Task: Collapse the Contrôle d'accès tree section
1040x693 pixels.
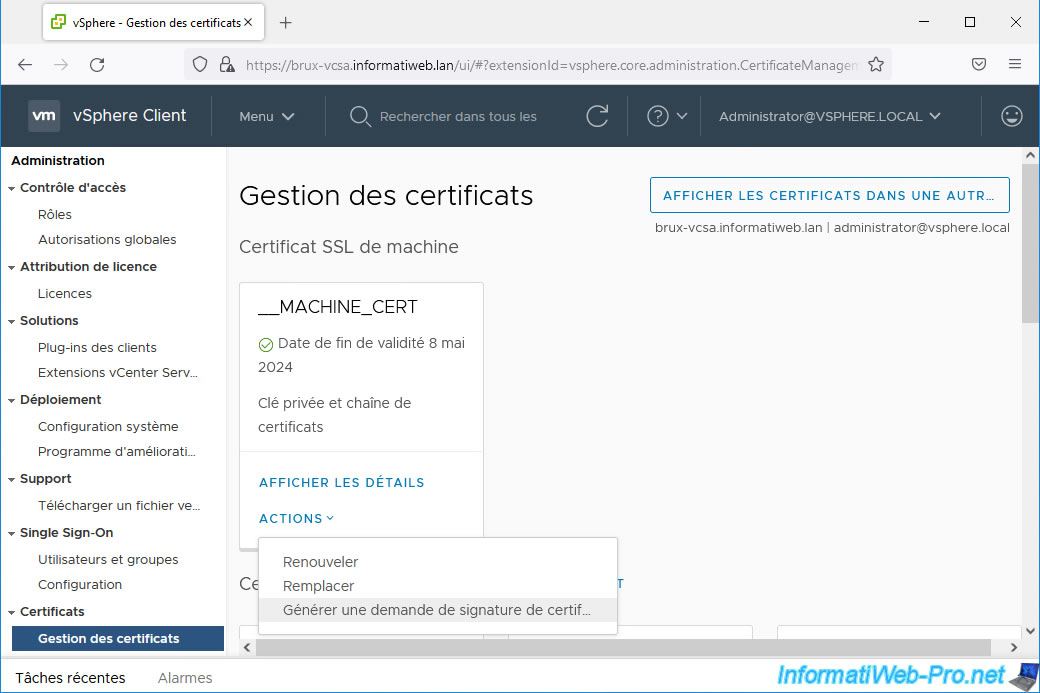Action: [12, 188]
